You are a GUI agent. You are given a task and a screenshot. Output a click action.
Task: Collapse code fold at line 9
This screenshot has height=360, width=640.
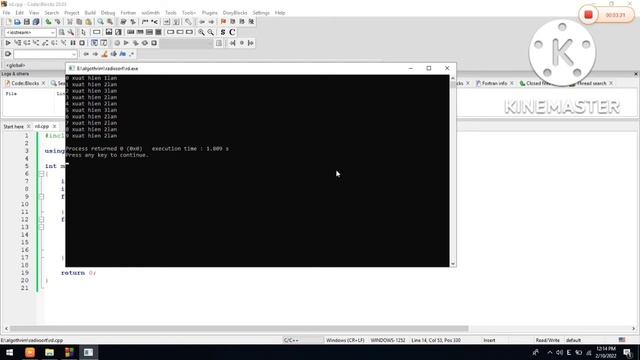(x=41, y=197)
